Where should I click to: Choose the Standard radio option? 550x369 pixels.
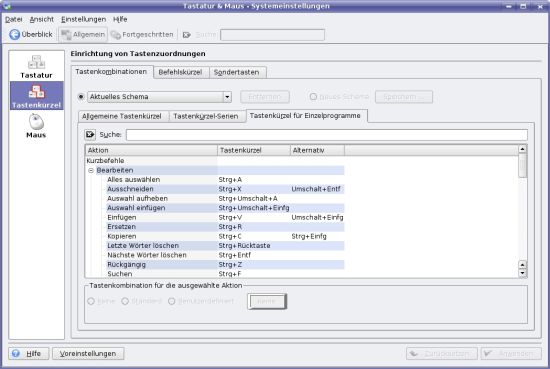pos(125,301)
